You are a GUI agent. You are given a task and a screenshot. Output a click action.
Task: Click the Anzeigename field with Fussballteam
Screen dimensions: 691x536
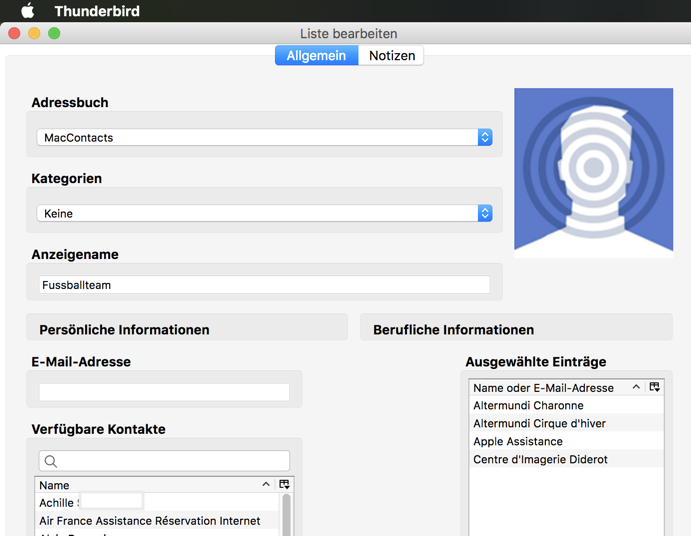264,285
